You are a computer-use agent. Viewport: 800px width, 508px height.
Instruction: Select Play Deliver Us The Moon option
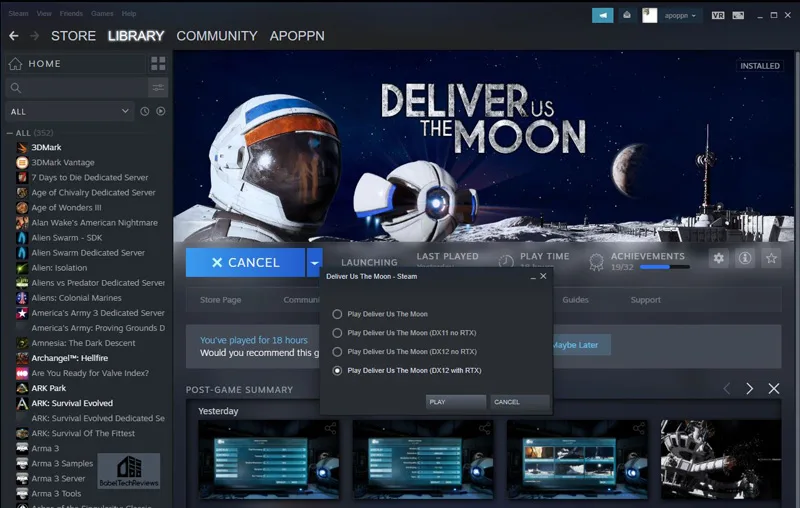[x=337, y=314]
